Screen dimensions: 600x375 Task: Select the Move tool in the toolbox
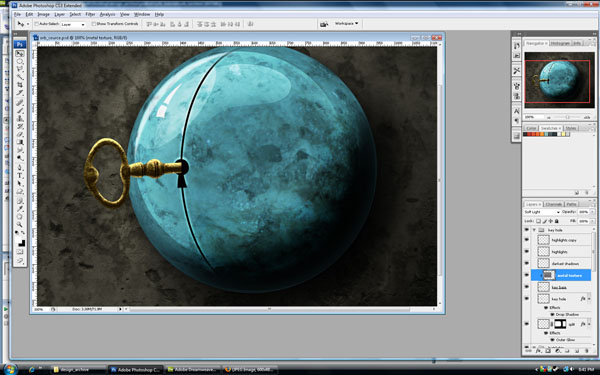tap(20, 54)
